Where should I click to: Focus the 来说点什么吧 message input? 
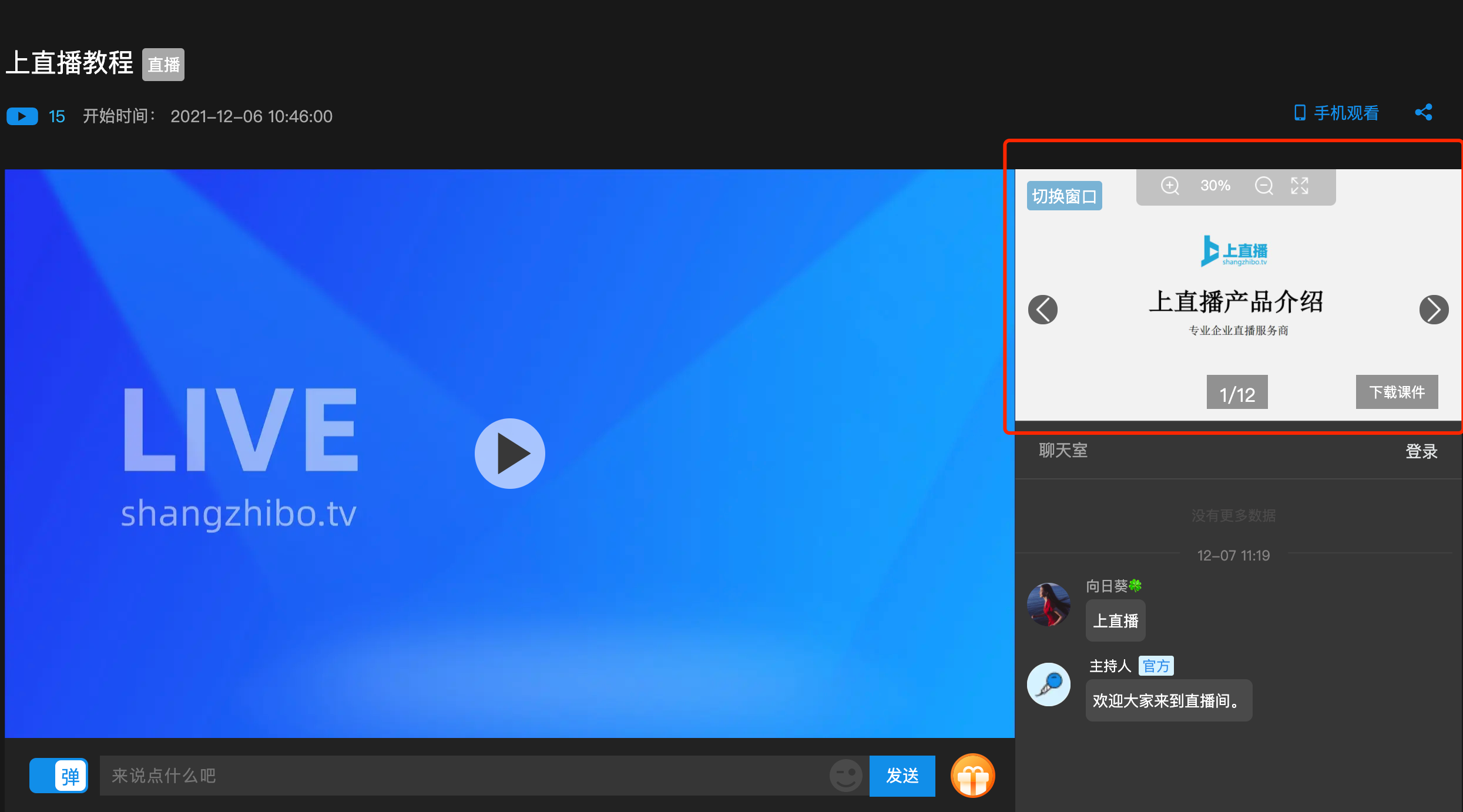(464, 776)
